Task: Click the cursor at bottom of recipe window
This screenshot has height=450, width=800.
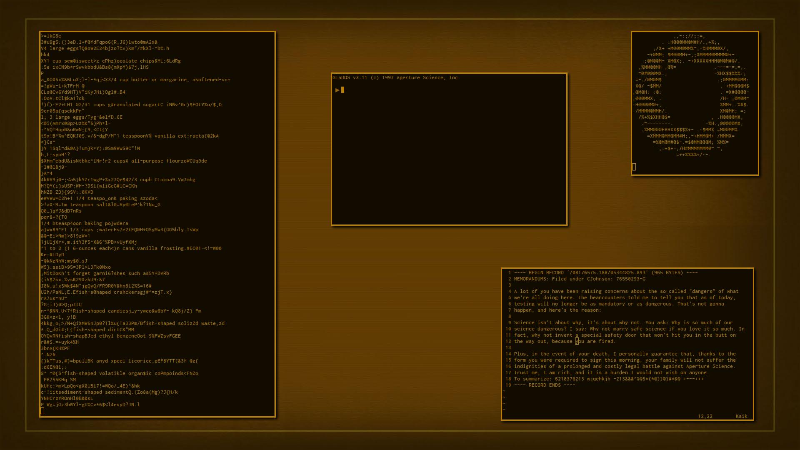Action: coord(42,411)
